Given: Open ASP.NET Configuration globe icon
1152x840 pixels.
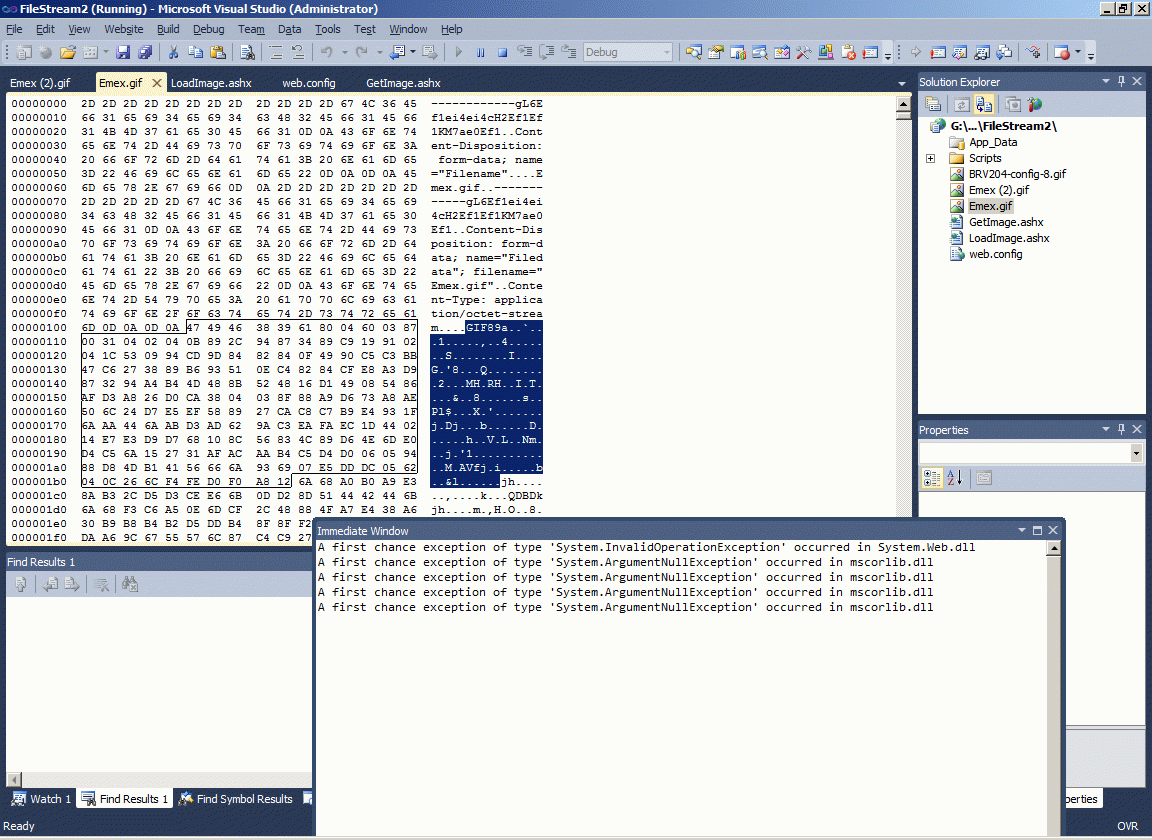Looking at the screenshot, I should pos(1035,104).
